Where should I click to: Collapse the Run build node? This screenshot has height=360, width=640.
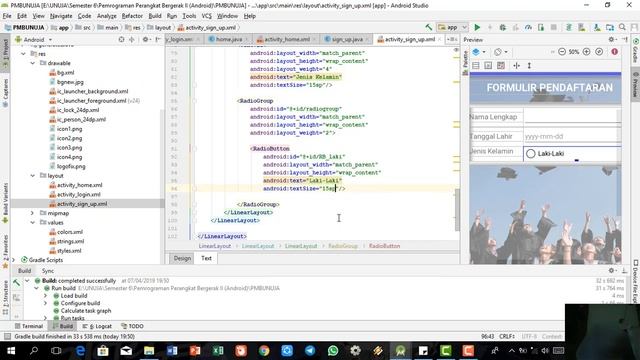[37, 288]
